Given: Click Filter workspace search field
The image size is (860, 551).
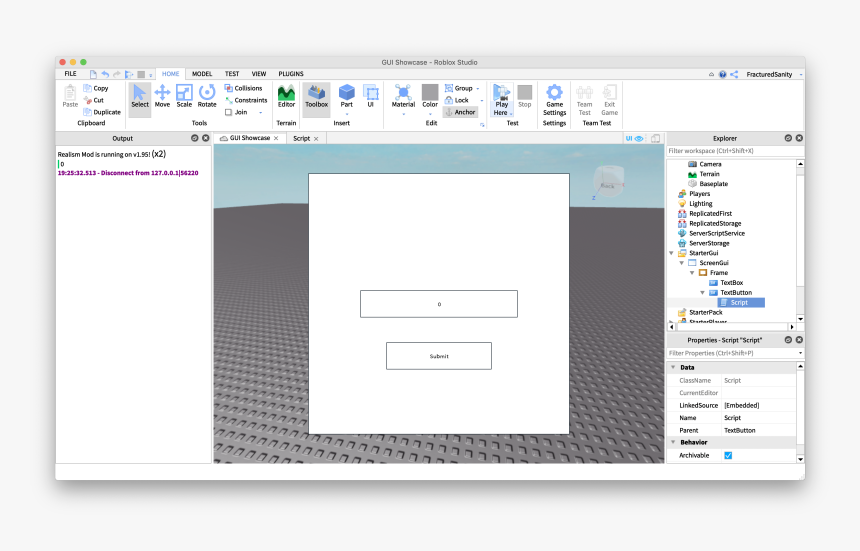Looking at the screenshot, I should tap(734, 151).
